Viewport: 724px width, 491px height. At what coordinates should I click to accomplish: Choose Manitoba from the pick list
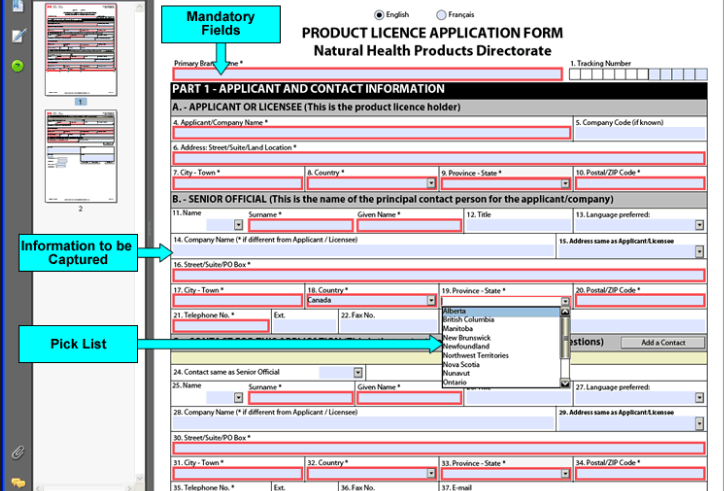tap(501, 329)
